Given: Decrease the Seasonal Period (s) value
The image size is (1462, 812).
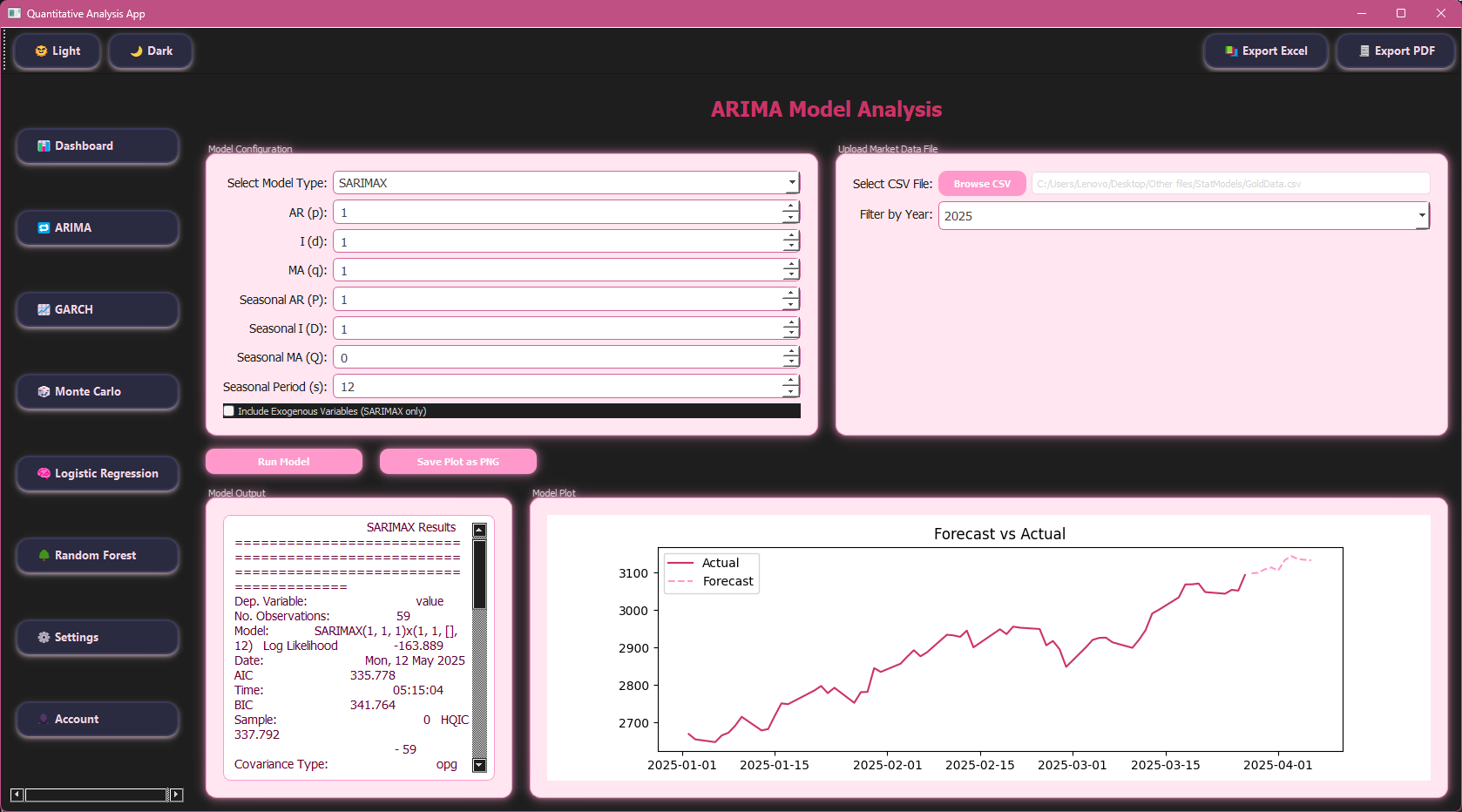Looking at the screenshot, I should pyautogui.click(x=790, y=392).
